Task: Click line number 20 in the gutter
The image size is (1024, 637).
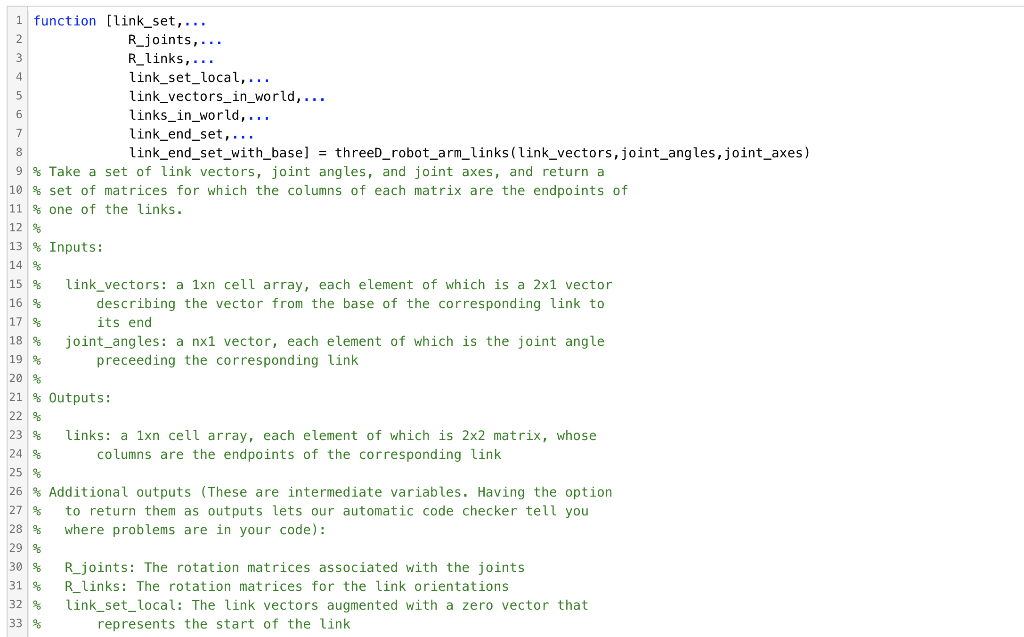Action: pos(16,378)
